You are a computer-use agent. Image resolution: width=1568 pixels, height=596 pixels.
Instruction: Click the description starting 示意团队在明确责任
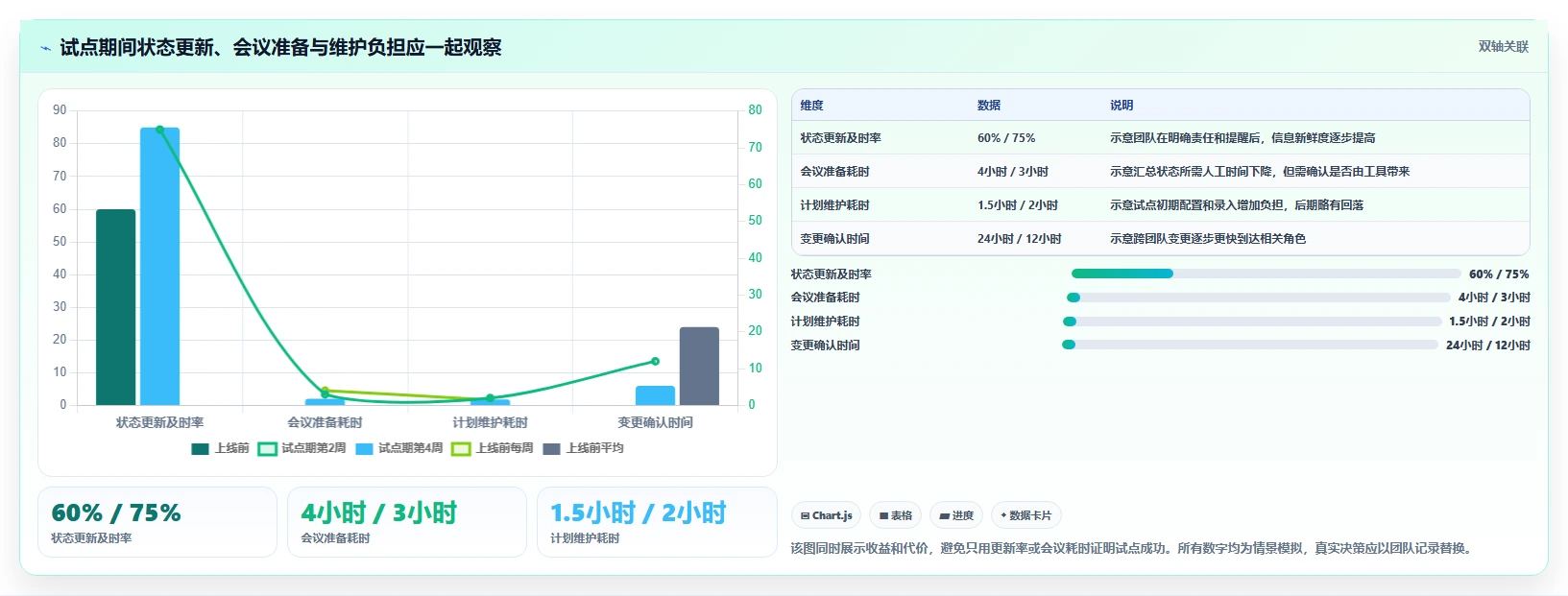pos(1242,138)
